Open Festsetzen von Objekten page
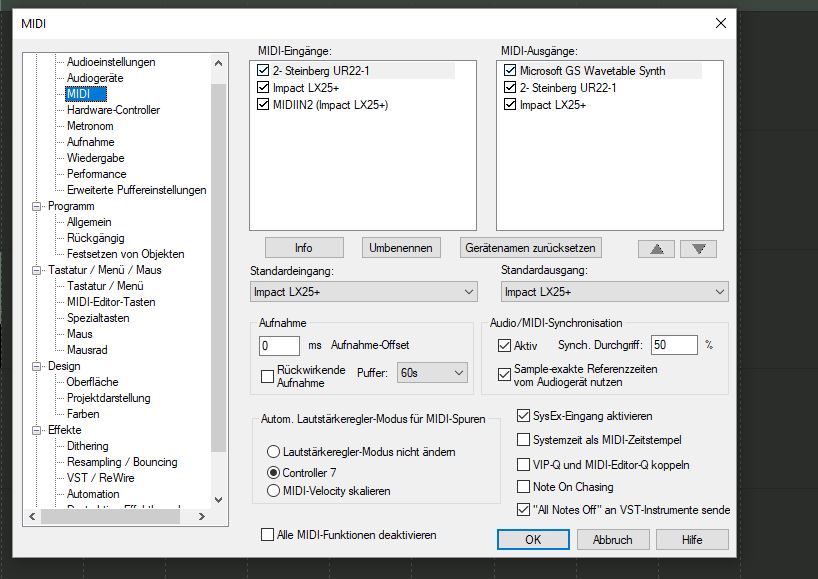 pos(125,254)
